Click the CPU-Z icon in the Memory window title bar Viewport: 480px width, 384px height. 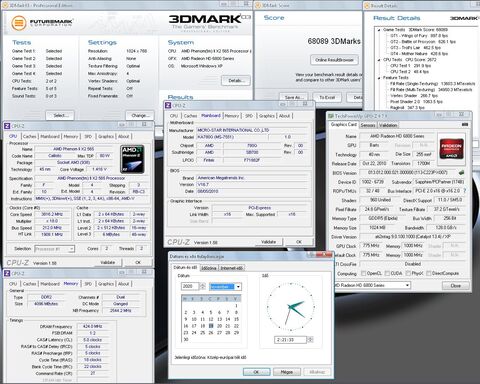[x=7, y=273]
